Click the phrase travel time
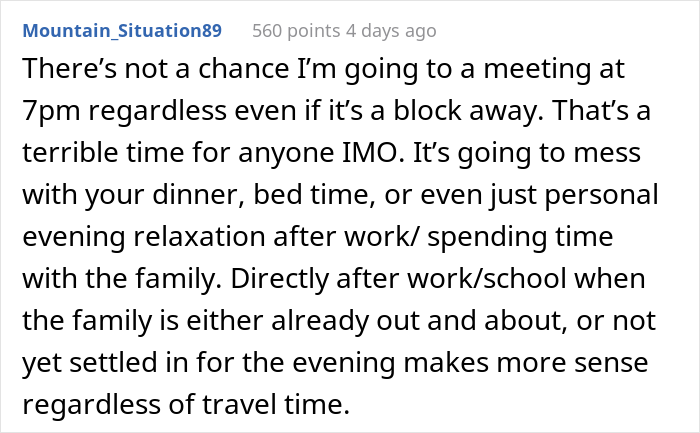Screen dimensions: 700x433 coord(275,404)
